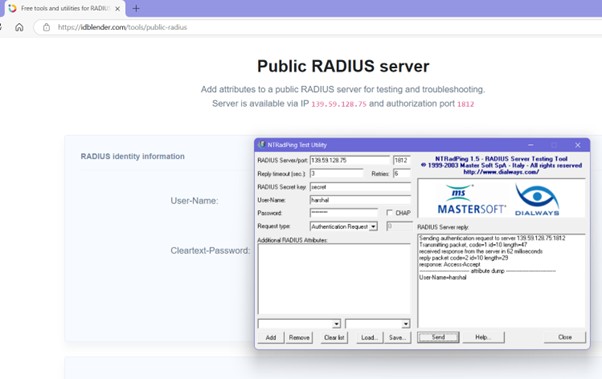This screenshot has height=379, width=602.
Task: Click the Remove button
Action: point(299,338)
